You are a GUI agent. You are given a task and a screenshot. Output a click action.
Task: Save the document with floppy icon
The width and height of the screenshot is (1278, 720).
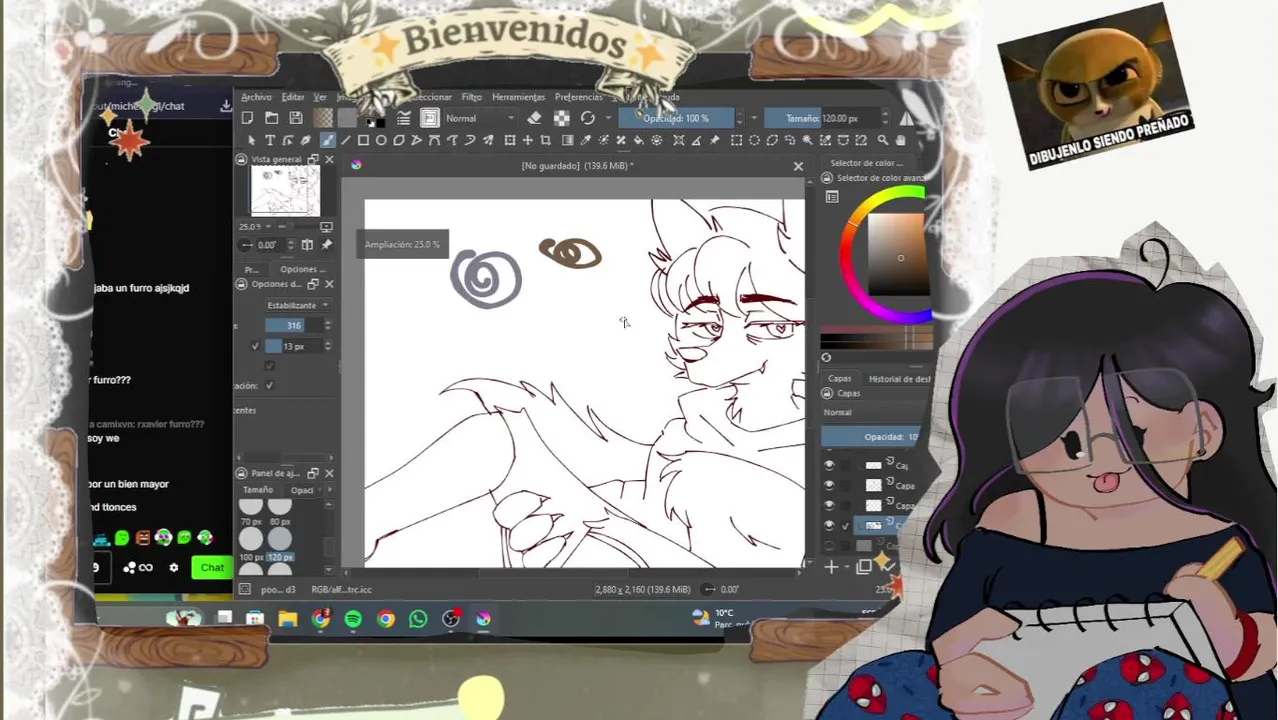tap(296, 118)
